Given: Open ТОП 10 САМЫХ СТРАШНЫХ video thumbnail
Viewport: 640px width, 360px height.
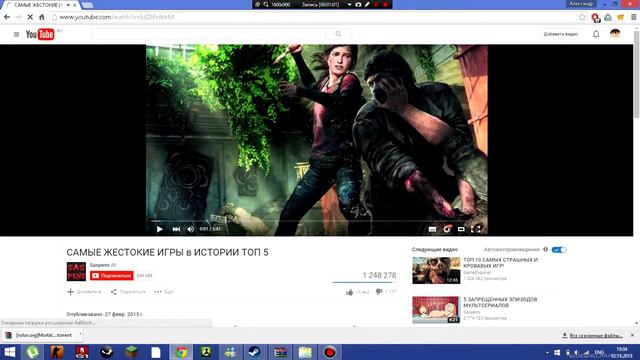Looking at the screenshot, I should pos(436,270).
